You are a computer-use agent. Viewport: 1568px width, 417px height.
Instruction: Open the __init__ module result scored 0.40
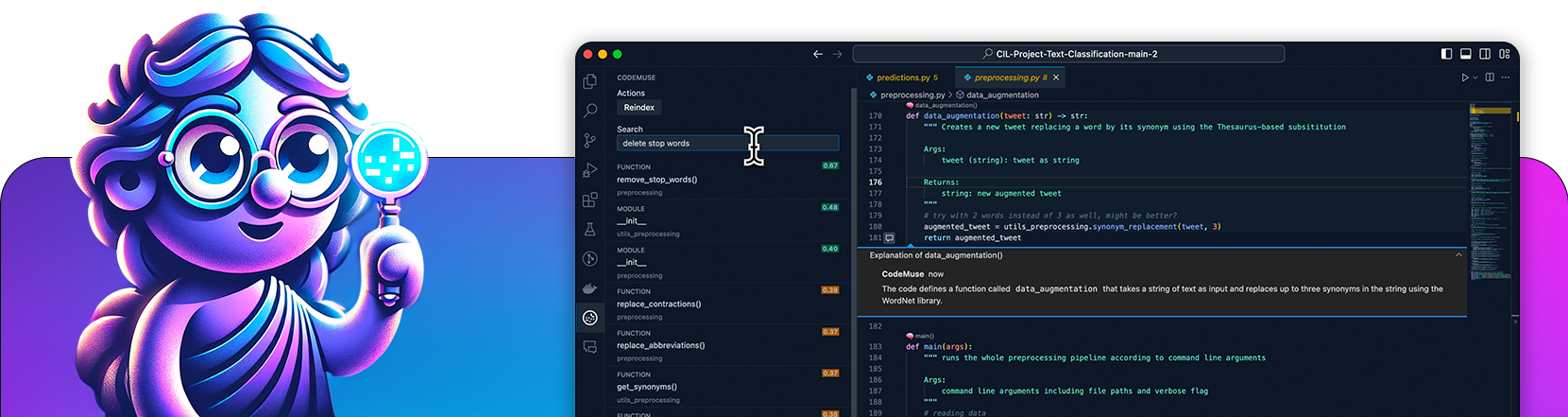727,263
